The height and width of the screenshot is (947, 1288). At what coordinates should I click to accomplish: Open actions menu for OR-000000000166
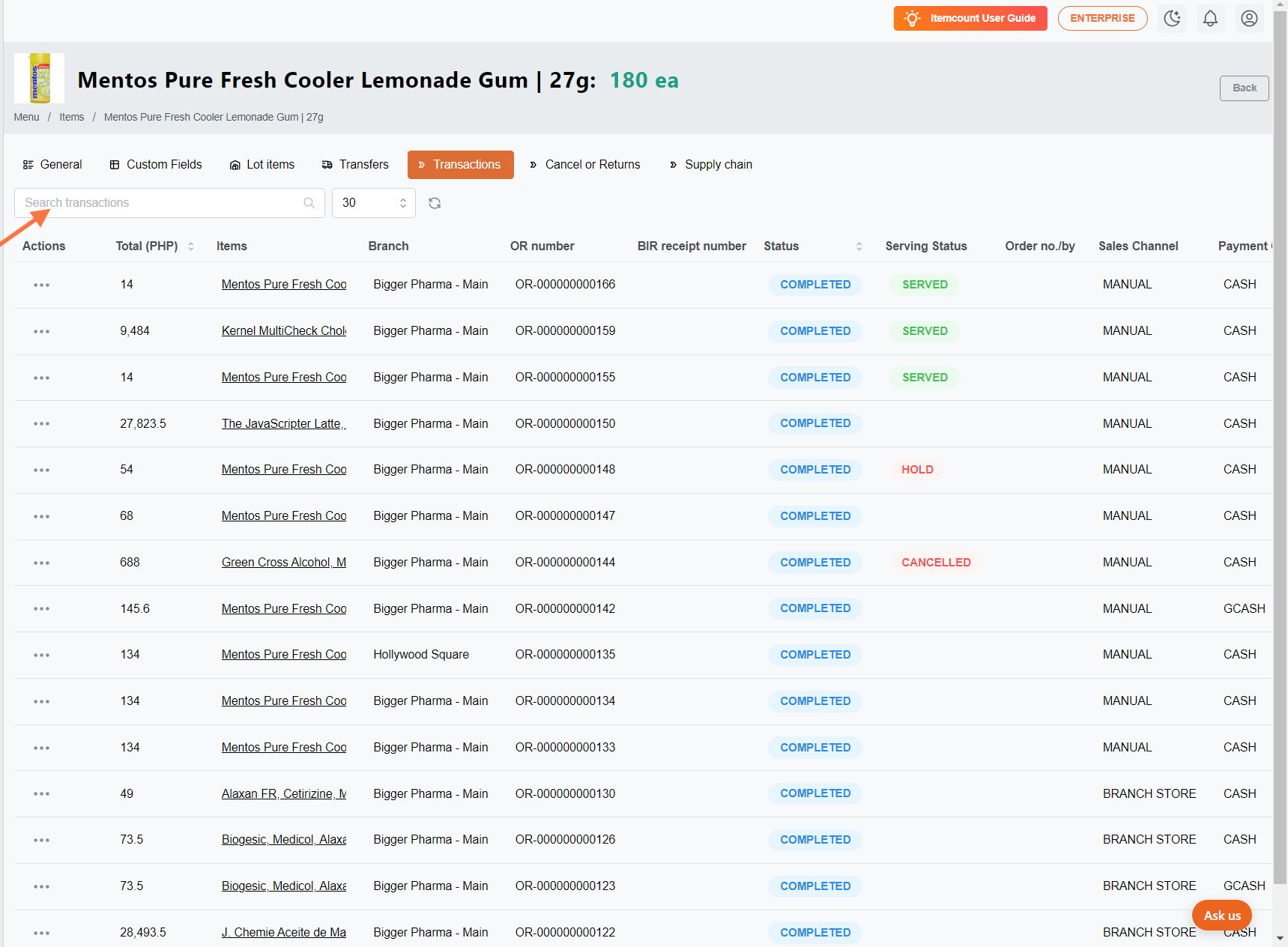point(41,285)
